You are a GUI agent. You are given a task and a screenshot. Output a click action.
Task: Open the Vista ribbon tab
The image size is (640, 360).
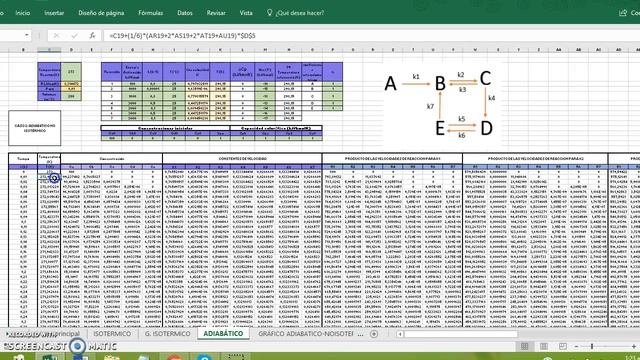tap(246, 13)
